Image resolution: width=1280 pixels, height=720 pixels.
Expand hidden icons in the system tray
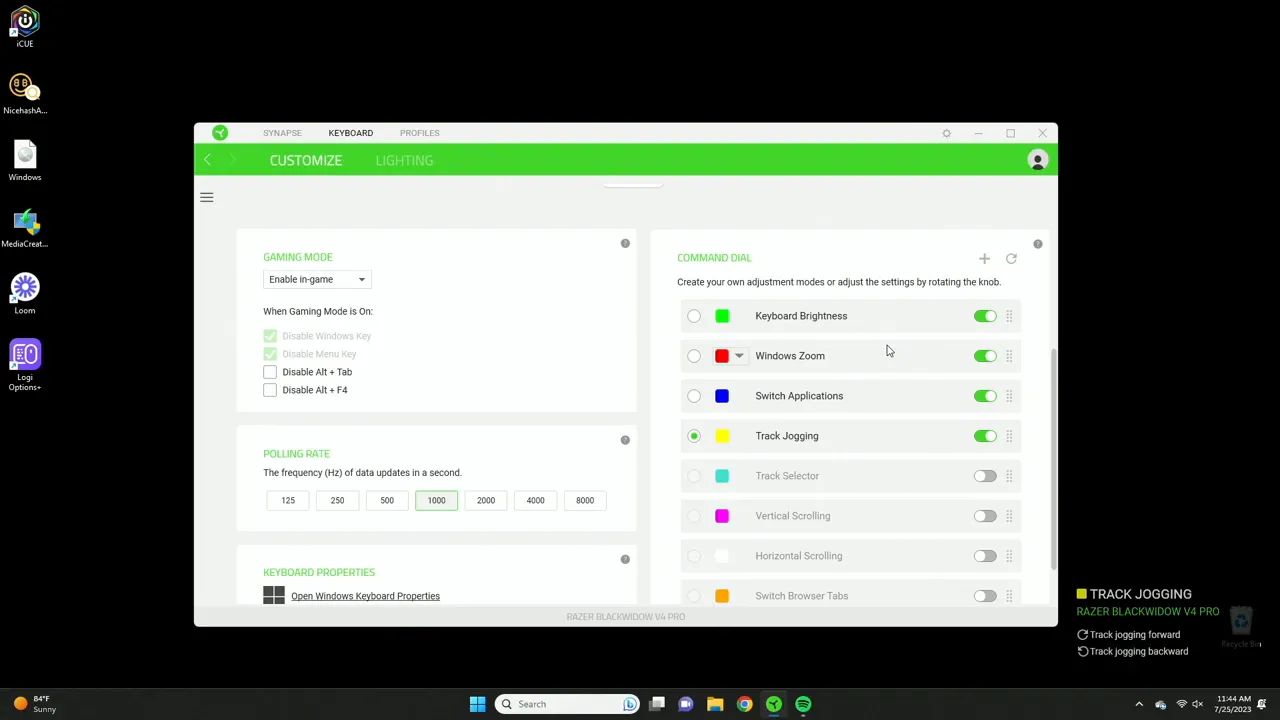coord(1138,704)
